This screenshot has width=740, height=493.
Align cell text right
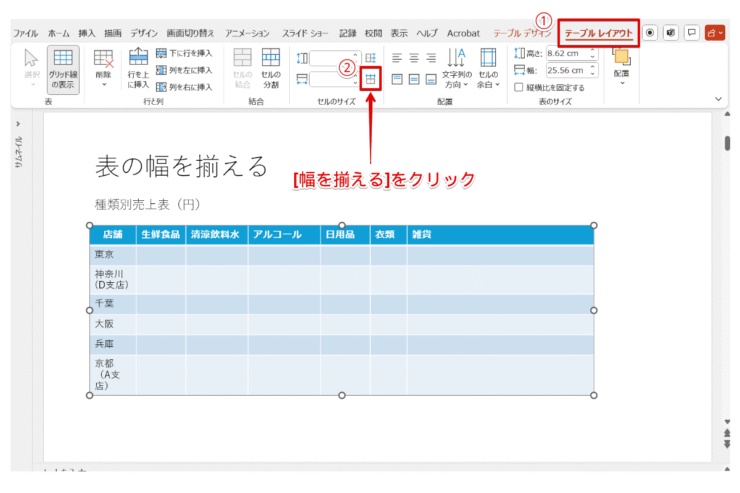(x=431, y=58)
